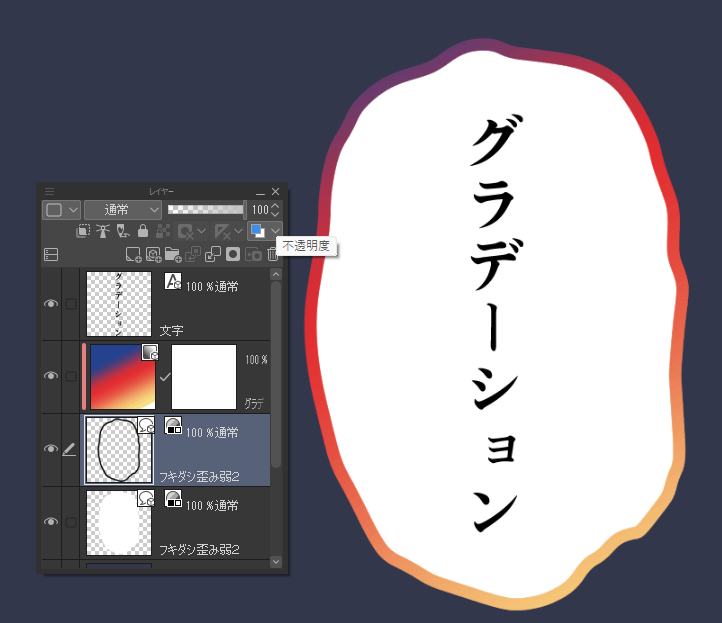722x623 pixels.
Task: Open the 通常 blending mode dropdown
Action: 123,210
